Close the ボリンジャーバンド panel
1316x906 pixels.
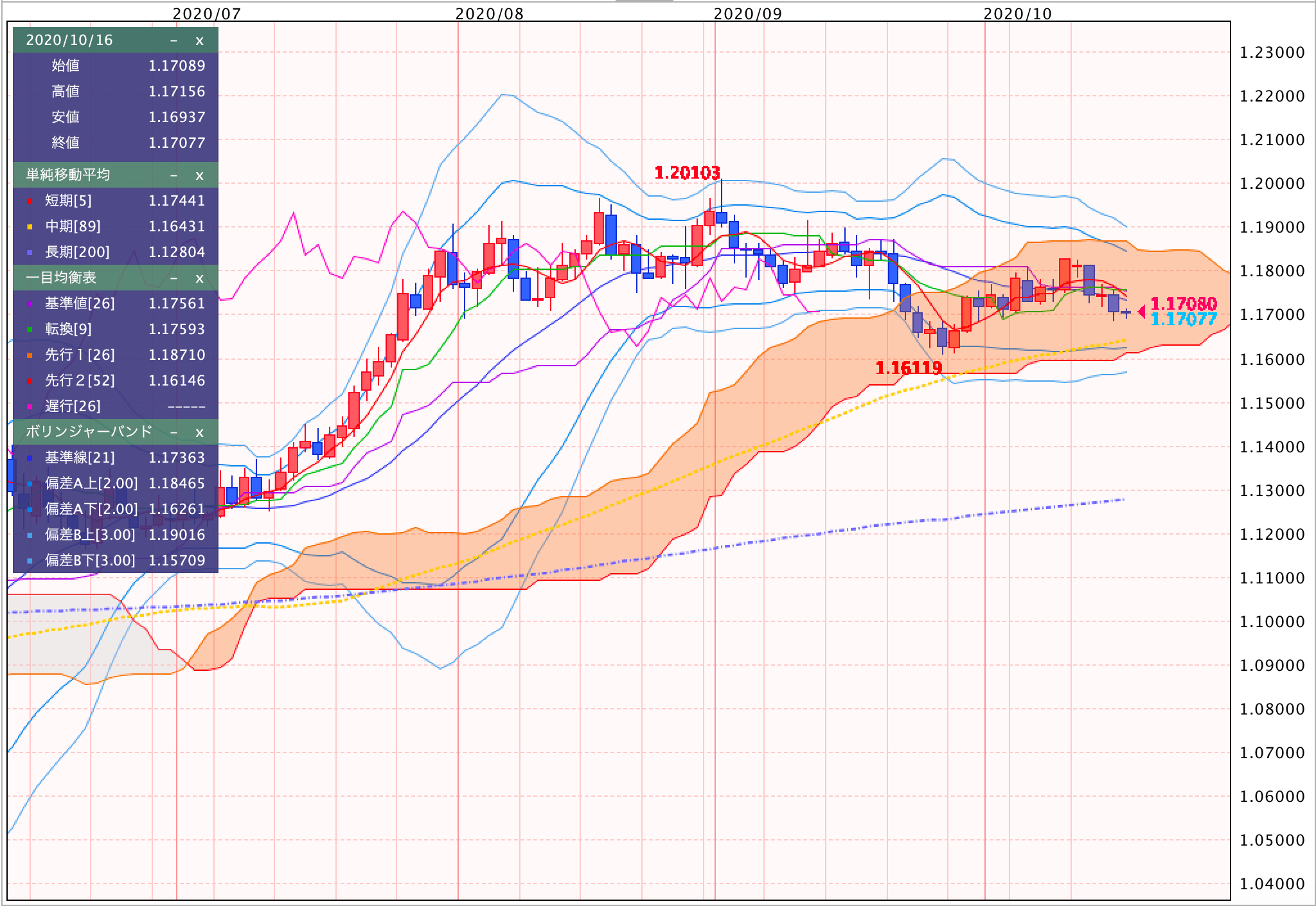199,432
